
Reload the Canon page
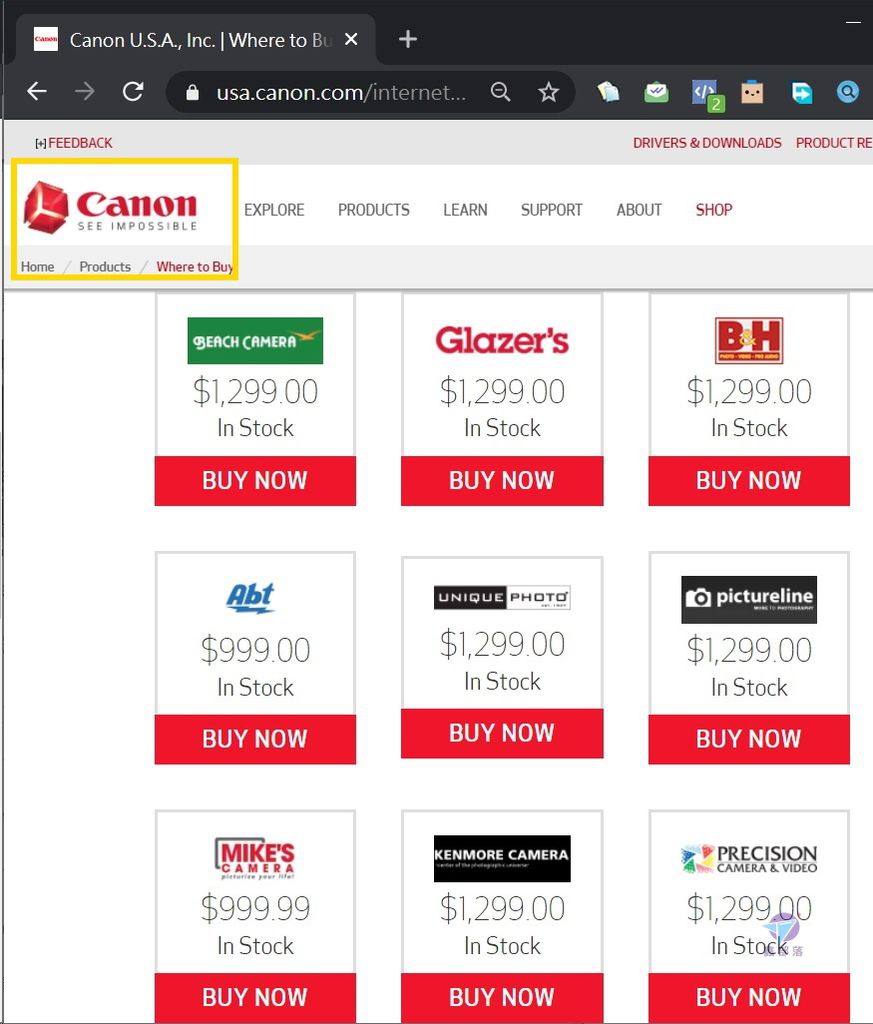133,91
